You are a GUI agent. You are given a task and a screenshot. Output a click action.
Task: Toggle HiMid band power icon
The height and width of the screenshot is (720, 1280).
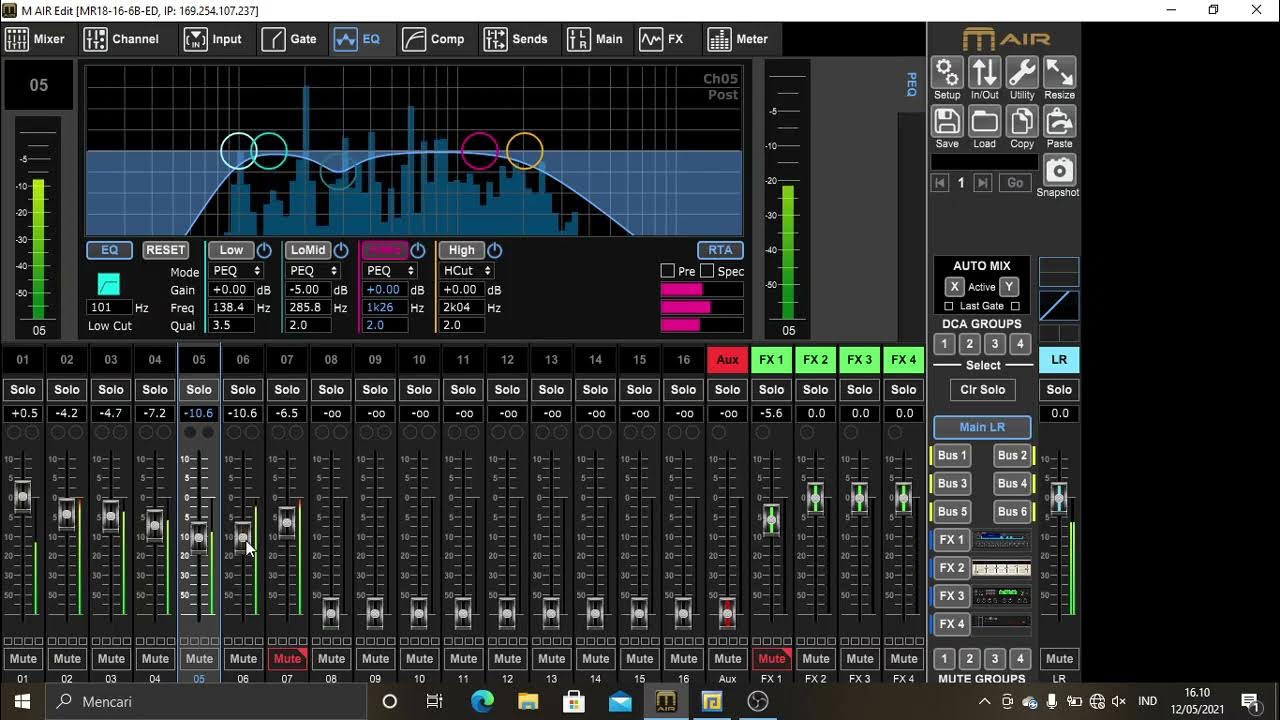click(418, 250)
